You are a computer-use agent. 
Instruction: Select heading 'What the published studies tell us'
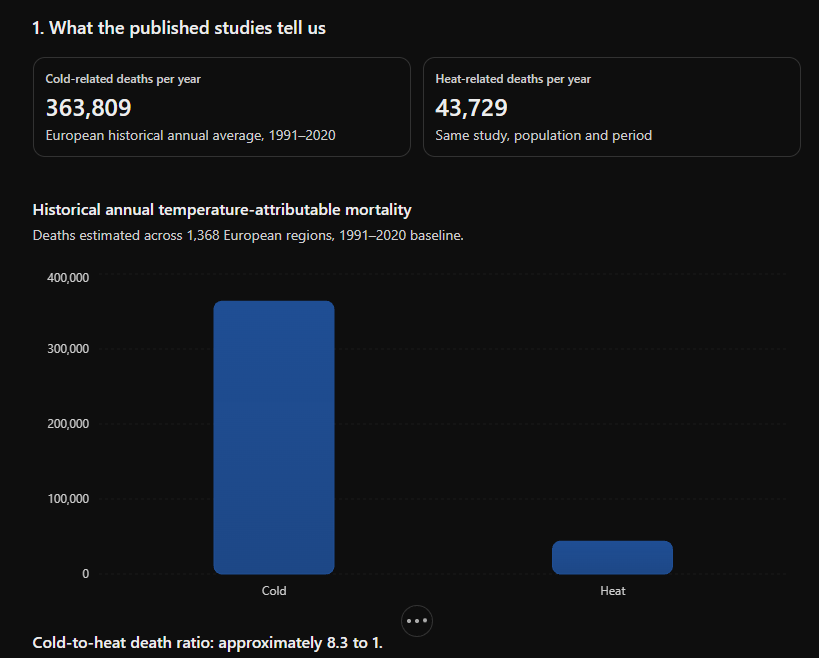click(x=179, y=28)
